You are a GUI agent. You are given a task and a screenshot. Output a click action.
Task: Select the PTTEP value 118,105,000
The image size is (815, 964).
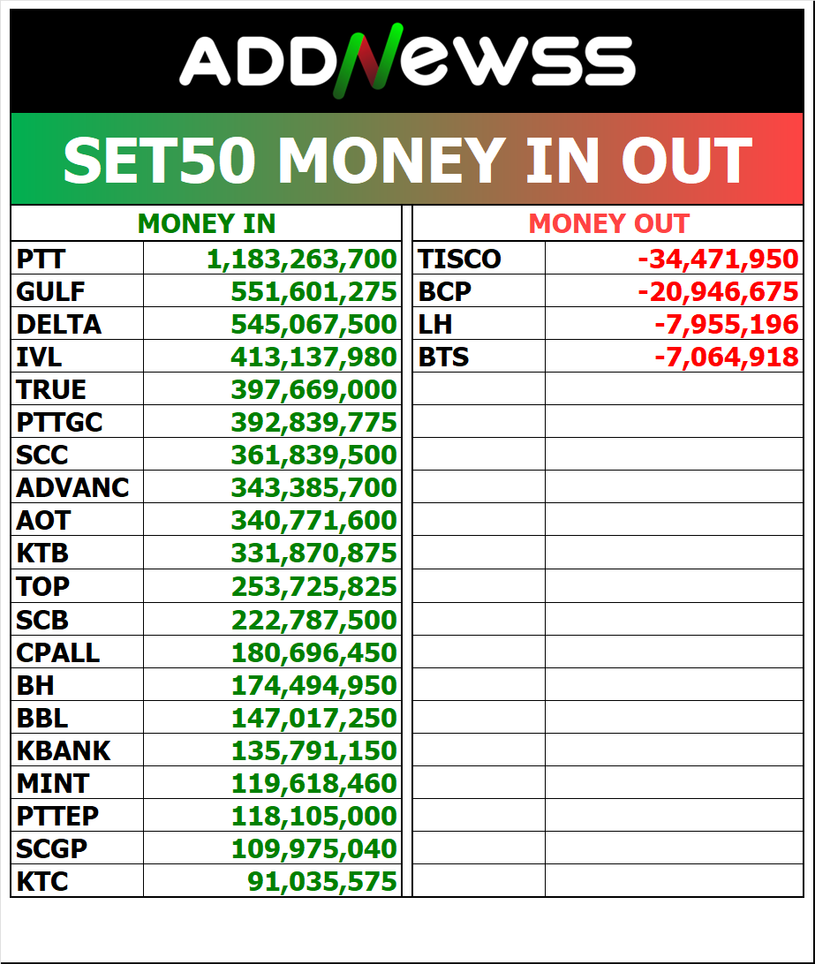coord(314,816)
